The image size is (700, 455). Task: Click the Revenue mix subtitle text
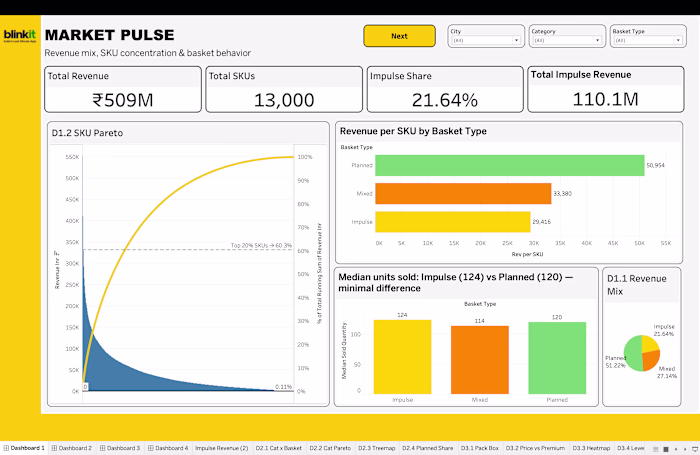pos(147,53)
